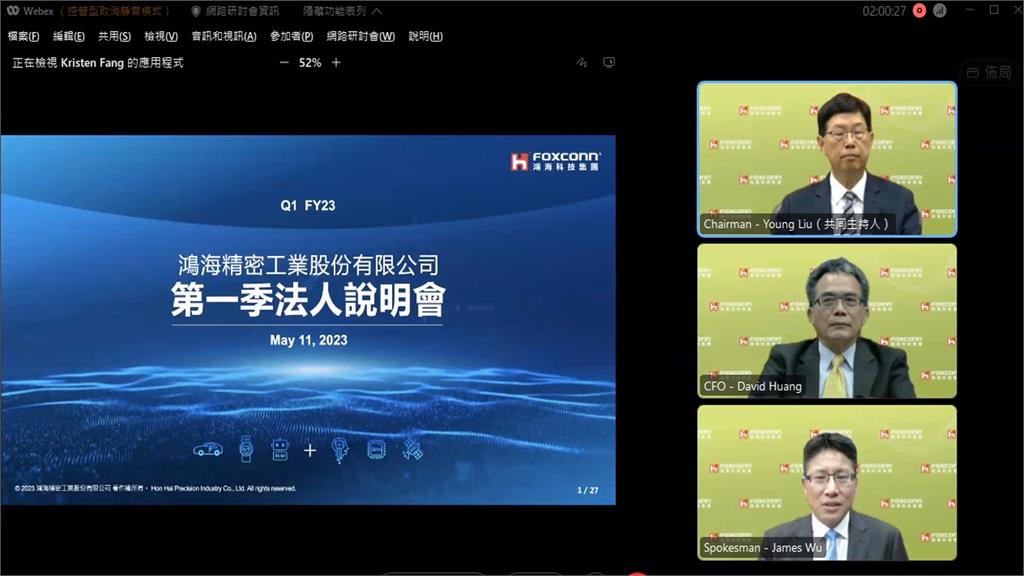Image resolution: width=1024 pixels, height=576 pixels.
Task: Select Spokesman - James Wu video thumbnail
Action: [x=827, y=483]
